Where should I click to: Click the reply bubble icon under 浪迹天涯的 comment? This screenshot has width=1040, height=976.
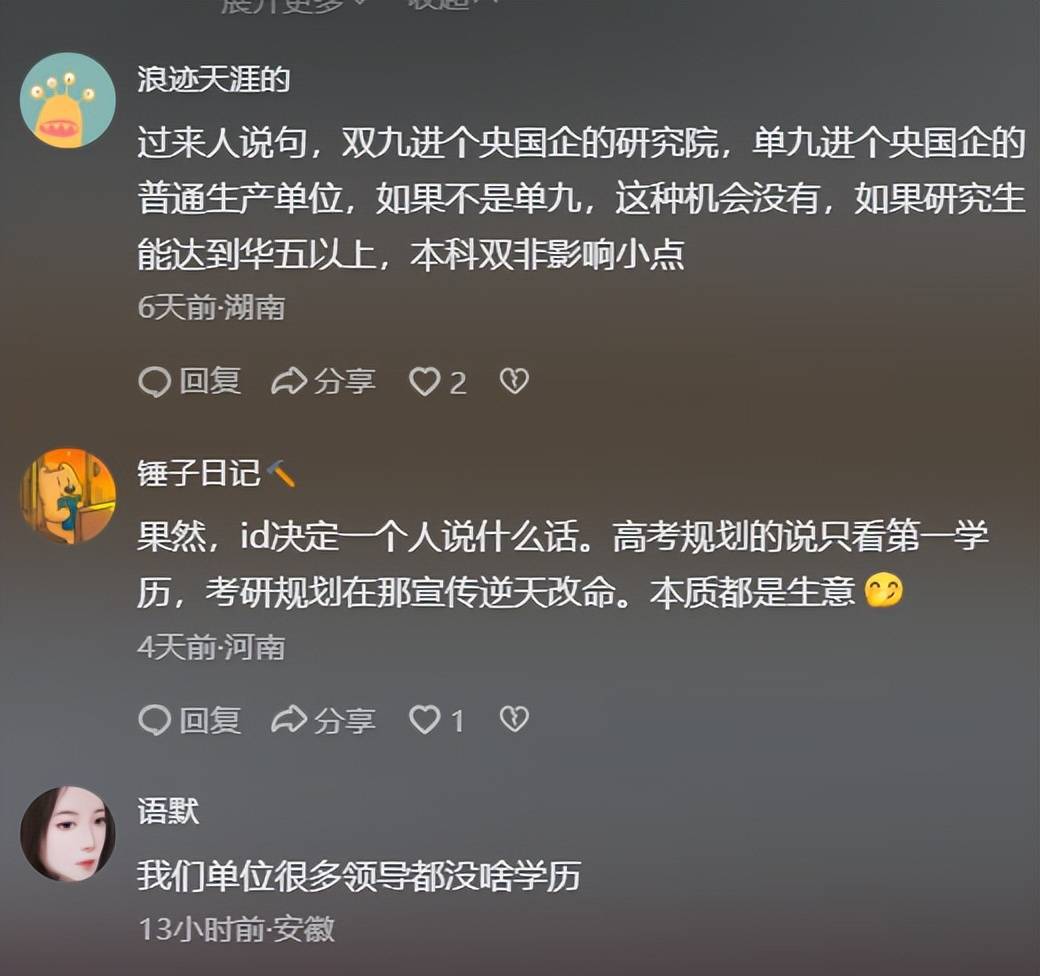pyautogui.click(x=155, y=382)
